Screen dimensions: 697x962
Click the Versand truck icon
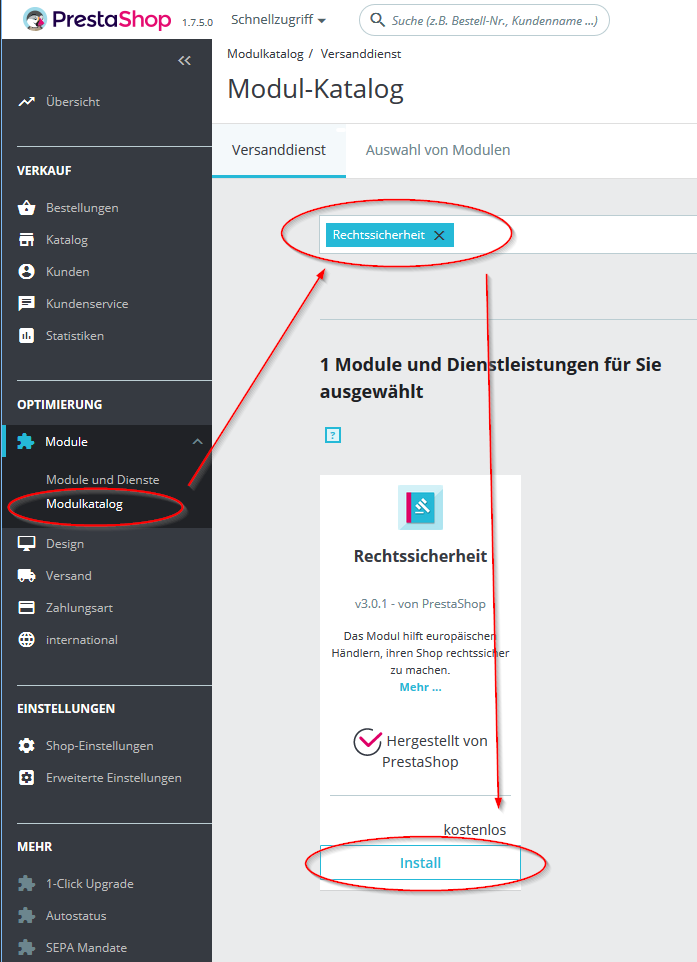[26, 575]
